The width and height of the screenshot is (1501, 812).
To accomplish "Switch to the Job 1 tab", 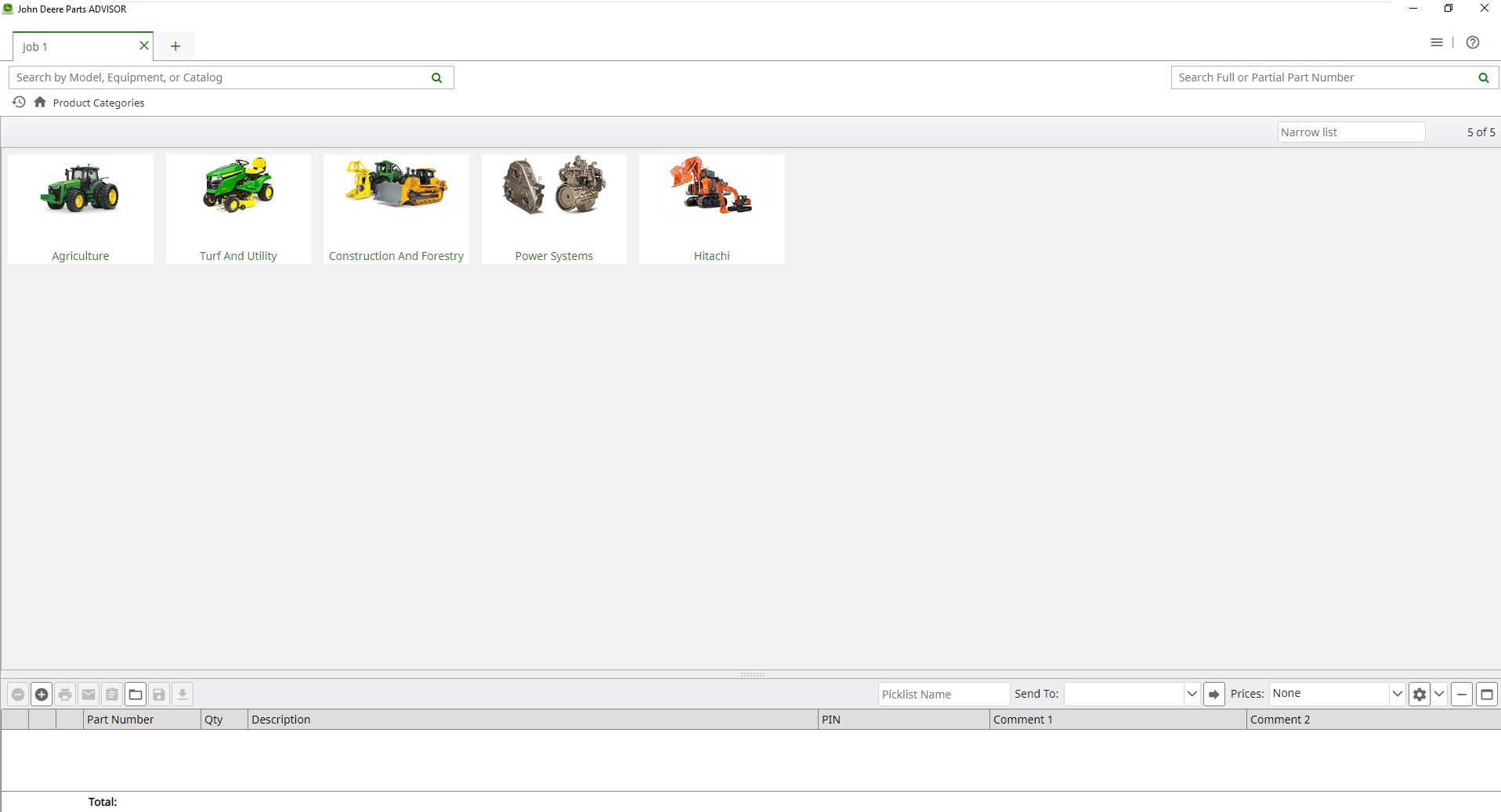I will point(74,47).
